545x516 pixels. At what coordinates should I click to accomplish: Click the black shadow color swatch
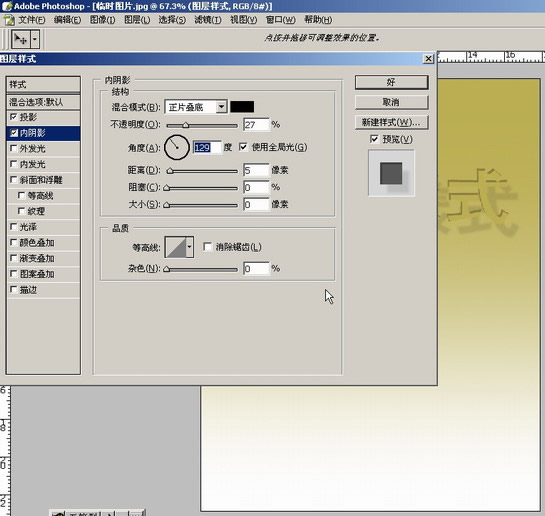(242, 107)
